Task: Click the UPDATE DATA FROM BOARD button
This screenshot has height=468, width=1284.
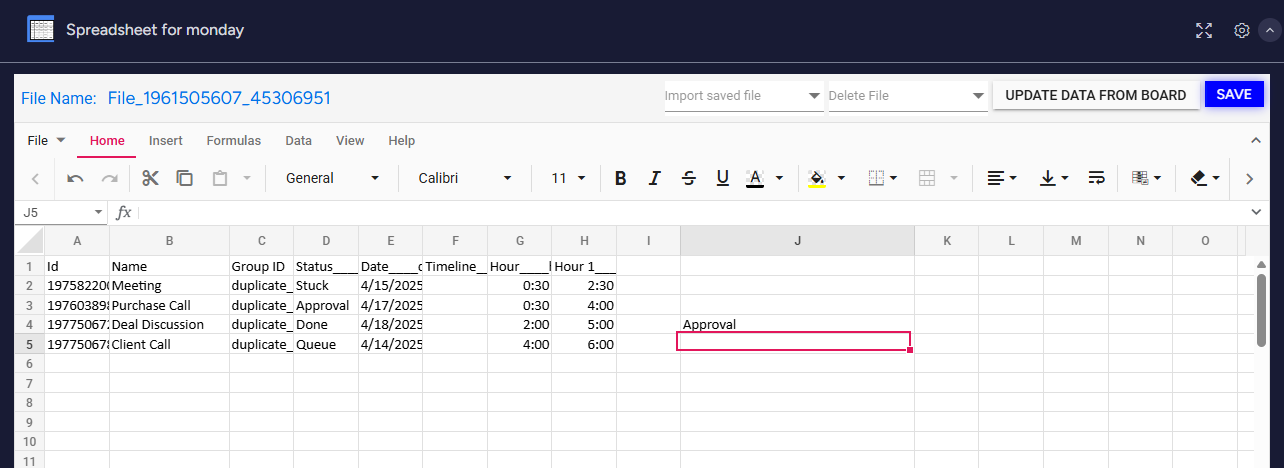Action: 1096,95
